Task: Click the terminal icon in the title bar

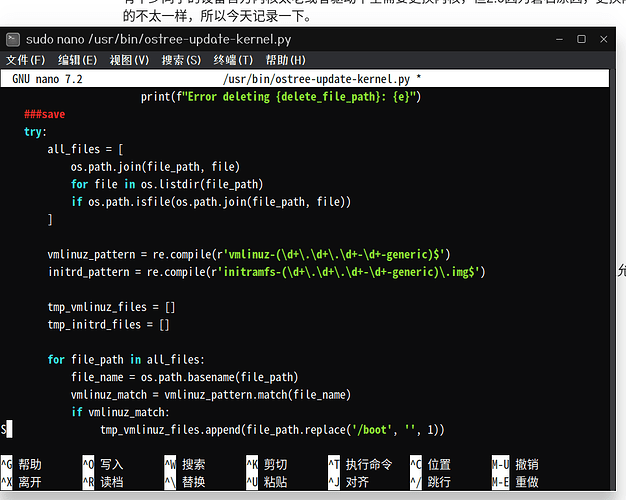Action: click(12, 40)
